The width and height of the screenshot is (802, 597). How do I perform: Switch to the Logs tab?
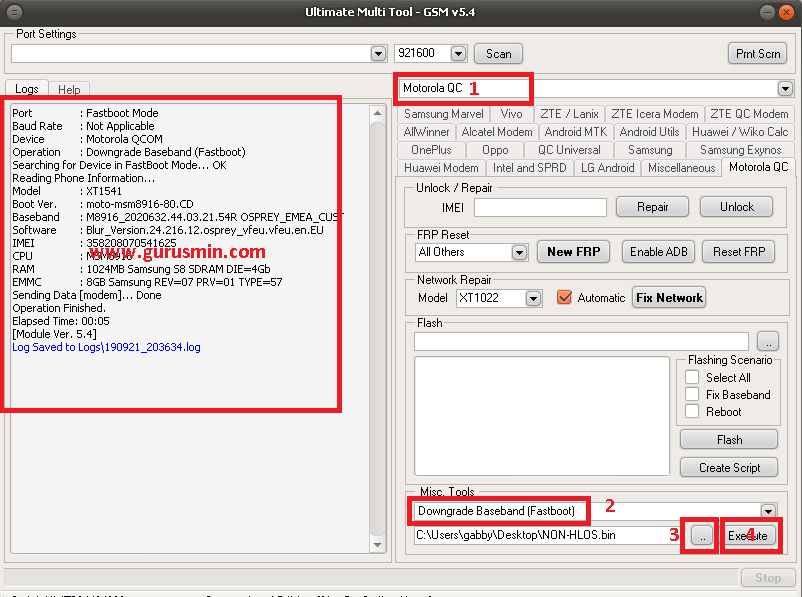(x=27, y=89)
